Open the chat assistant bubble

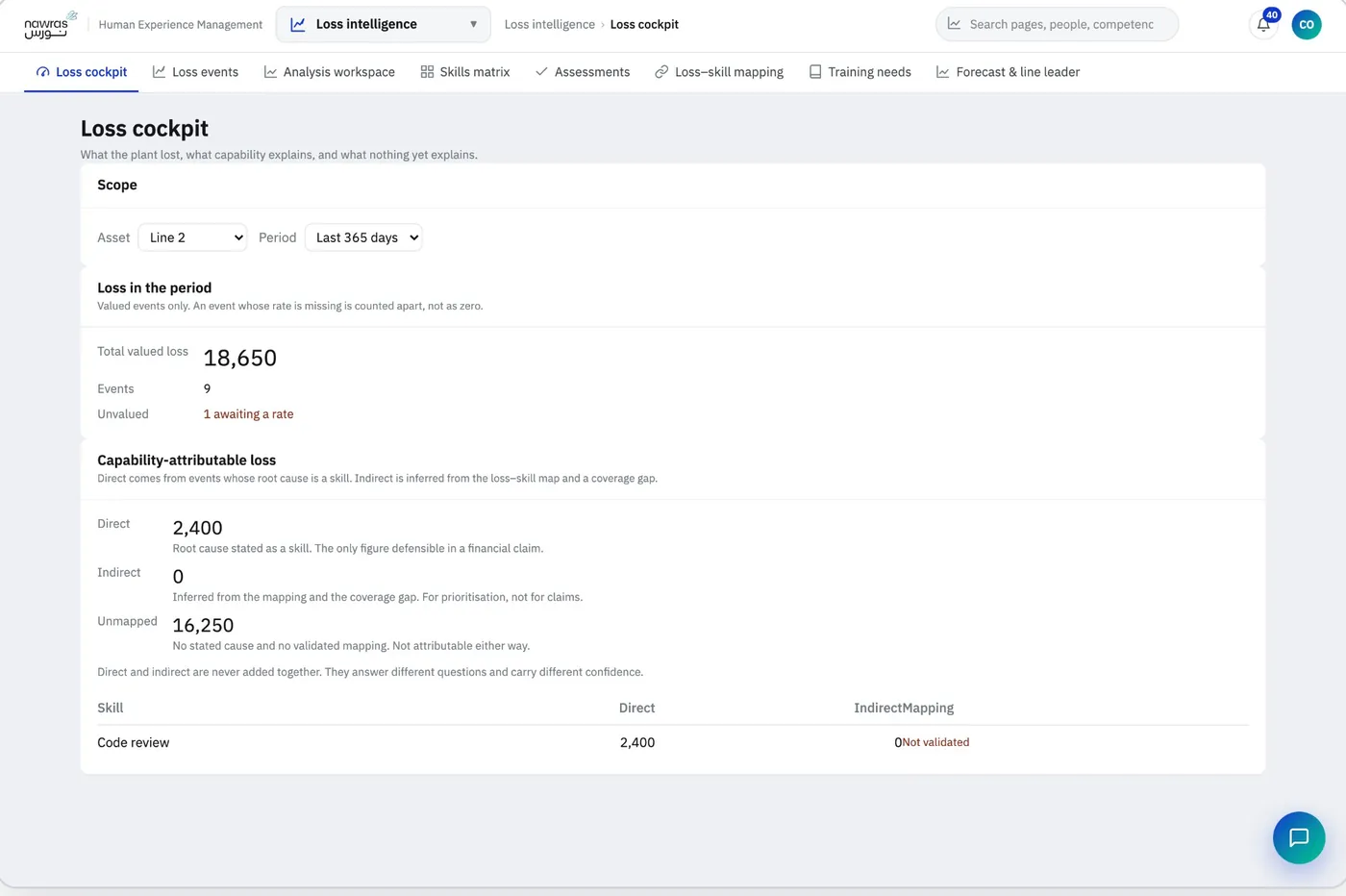1299,837
